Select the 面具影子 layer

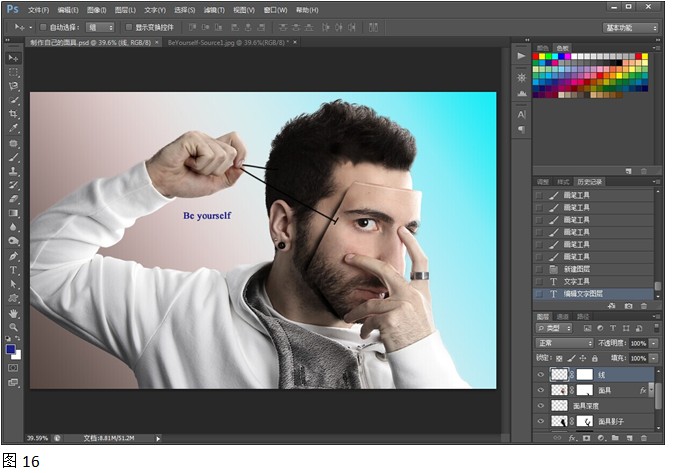(x=594, y=421)
